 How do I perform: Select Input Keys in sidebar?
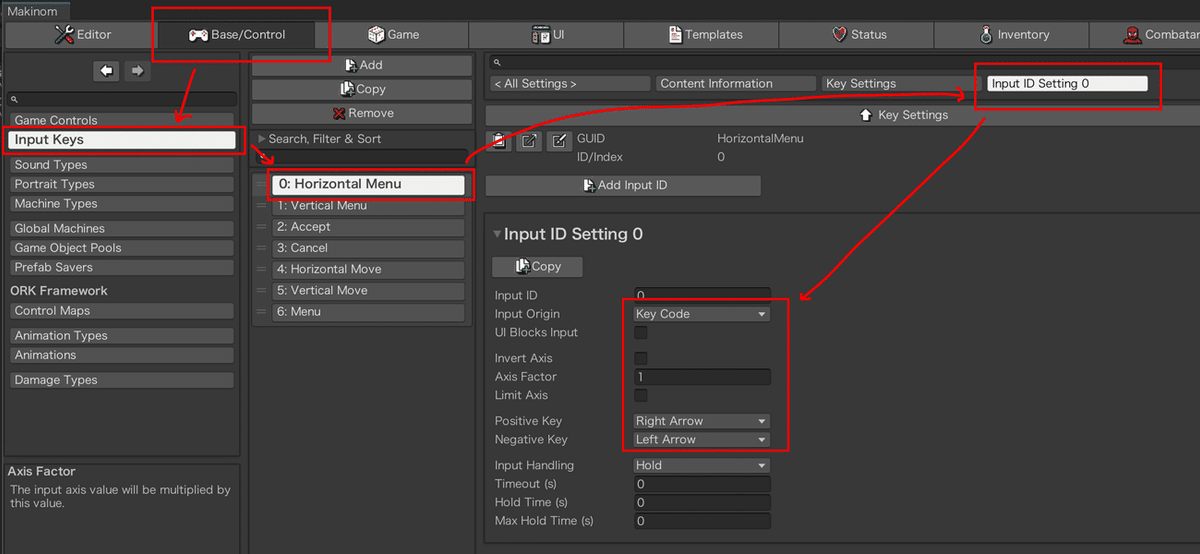[122, 140]
